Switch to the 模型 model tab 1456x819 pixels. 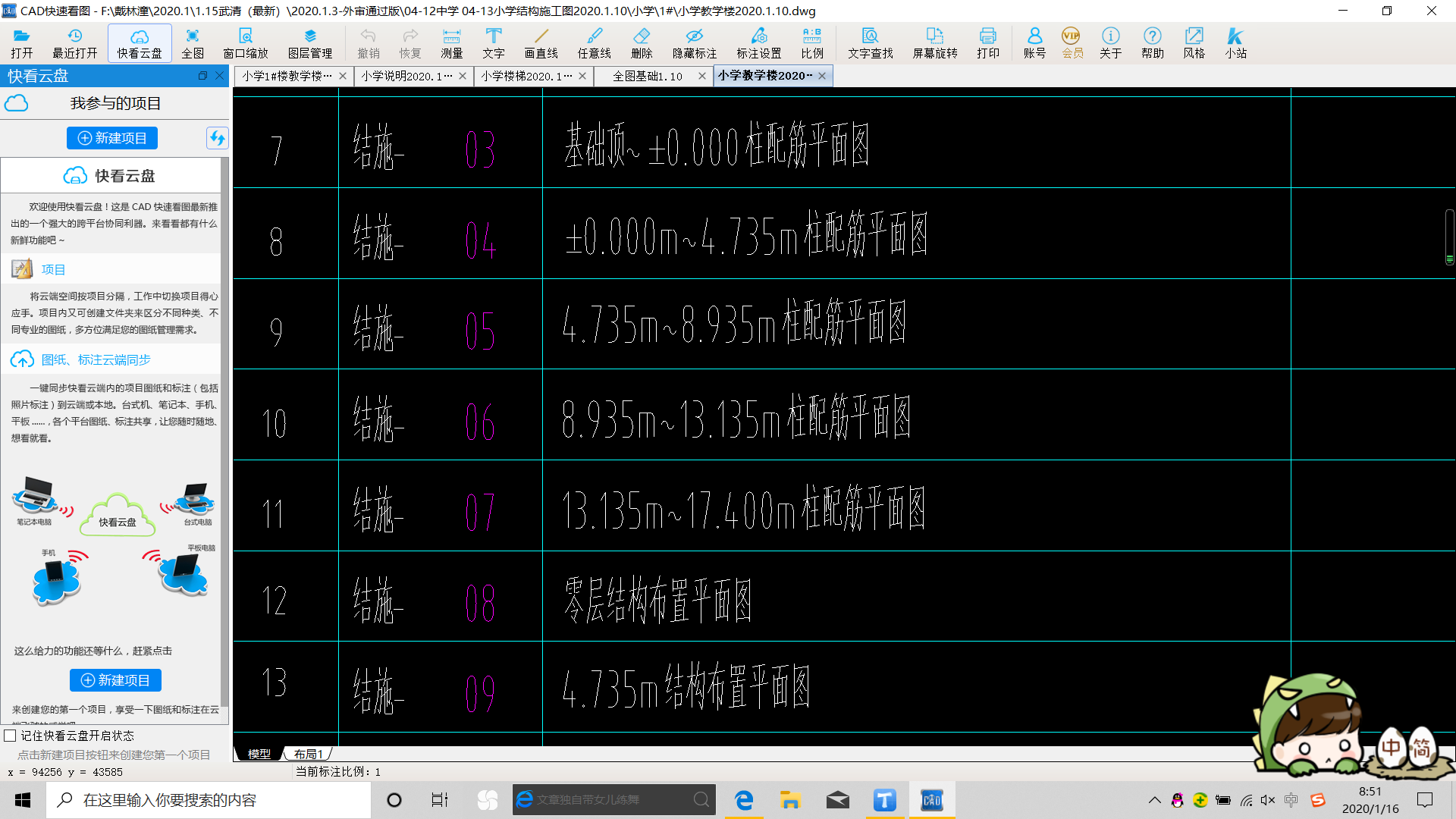(x=259, y=754)
